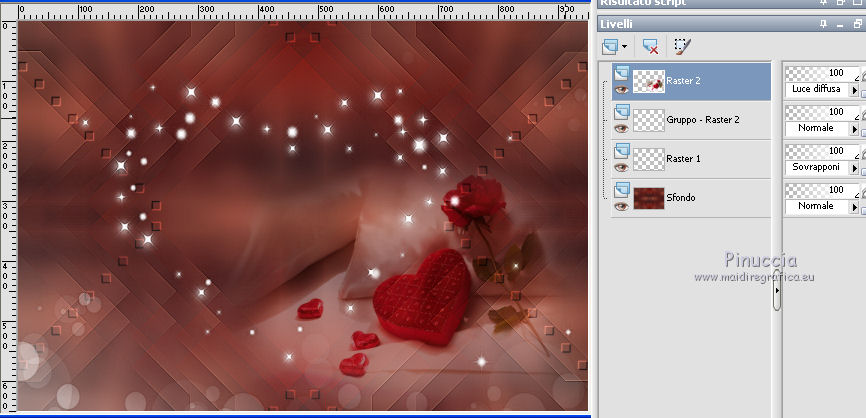Minimize the Livelli panel
This screenshot has width=866, height=418.
(x=840, y=25)
